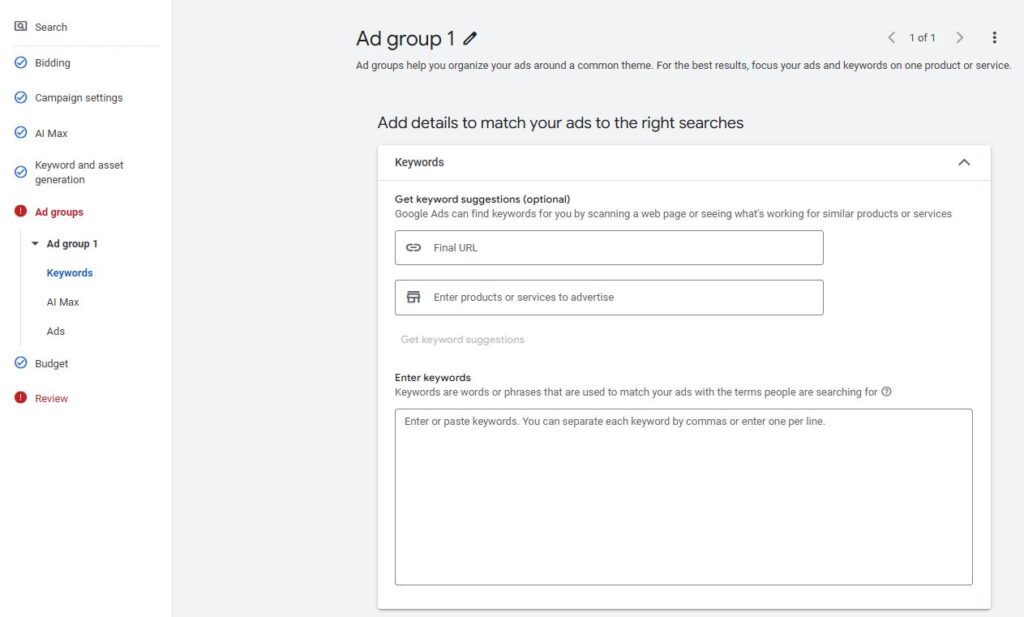Open Keyword and asset generation step

pos(79,172)
